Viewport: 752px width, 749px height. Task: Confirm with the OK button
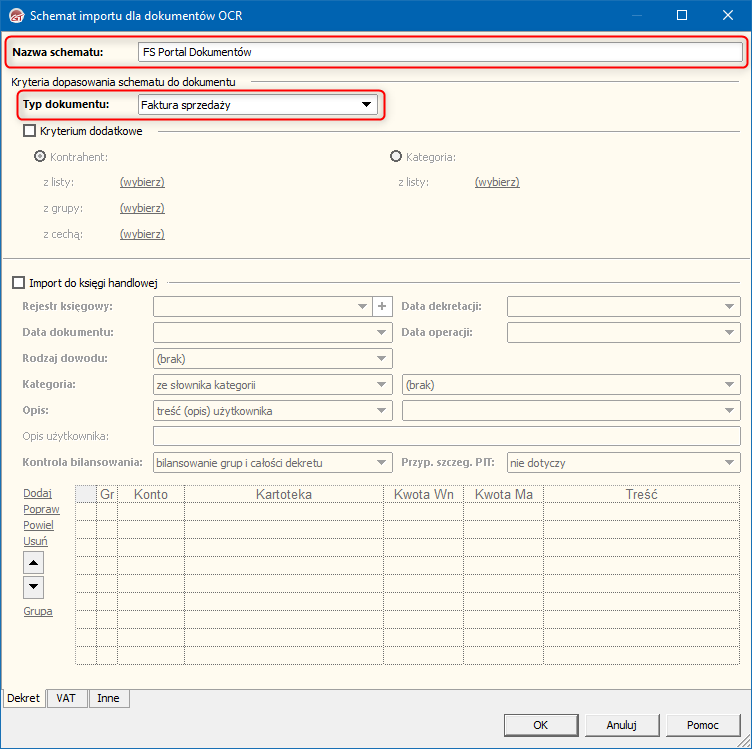tap(540, 725)
